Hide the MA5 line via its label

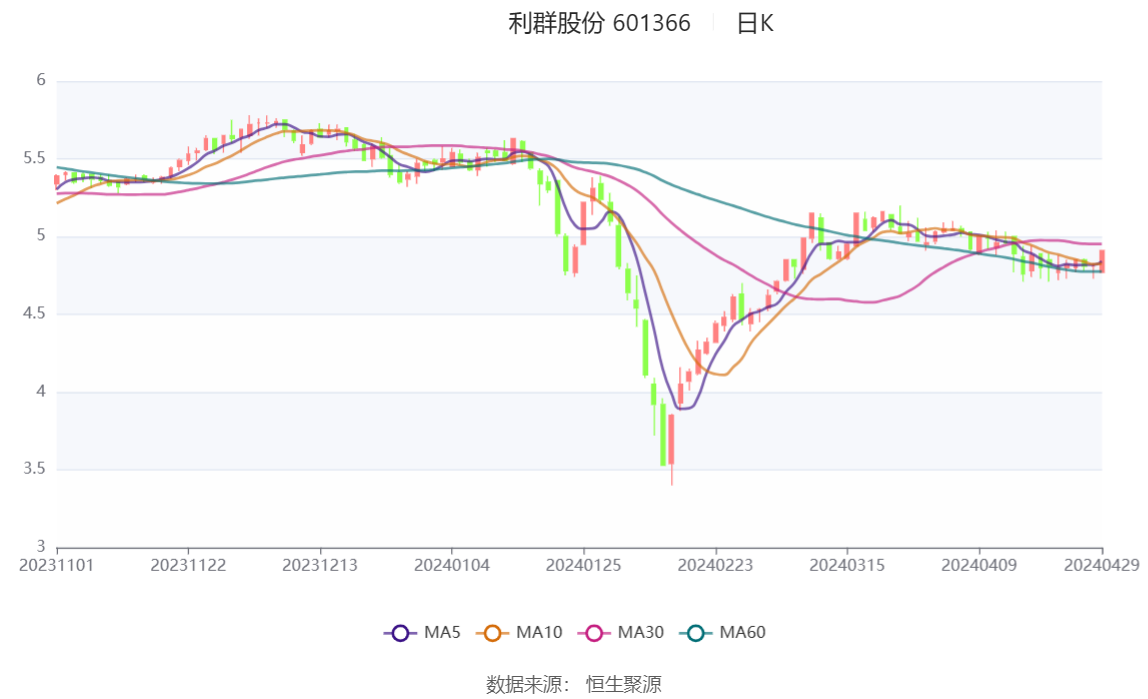pyautogui.click(x=442, y=632)
